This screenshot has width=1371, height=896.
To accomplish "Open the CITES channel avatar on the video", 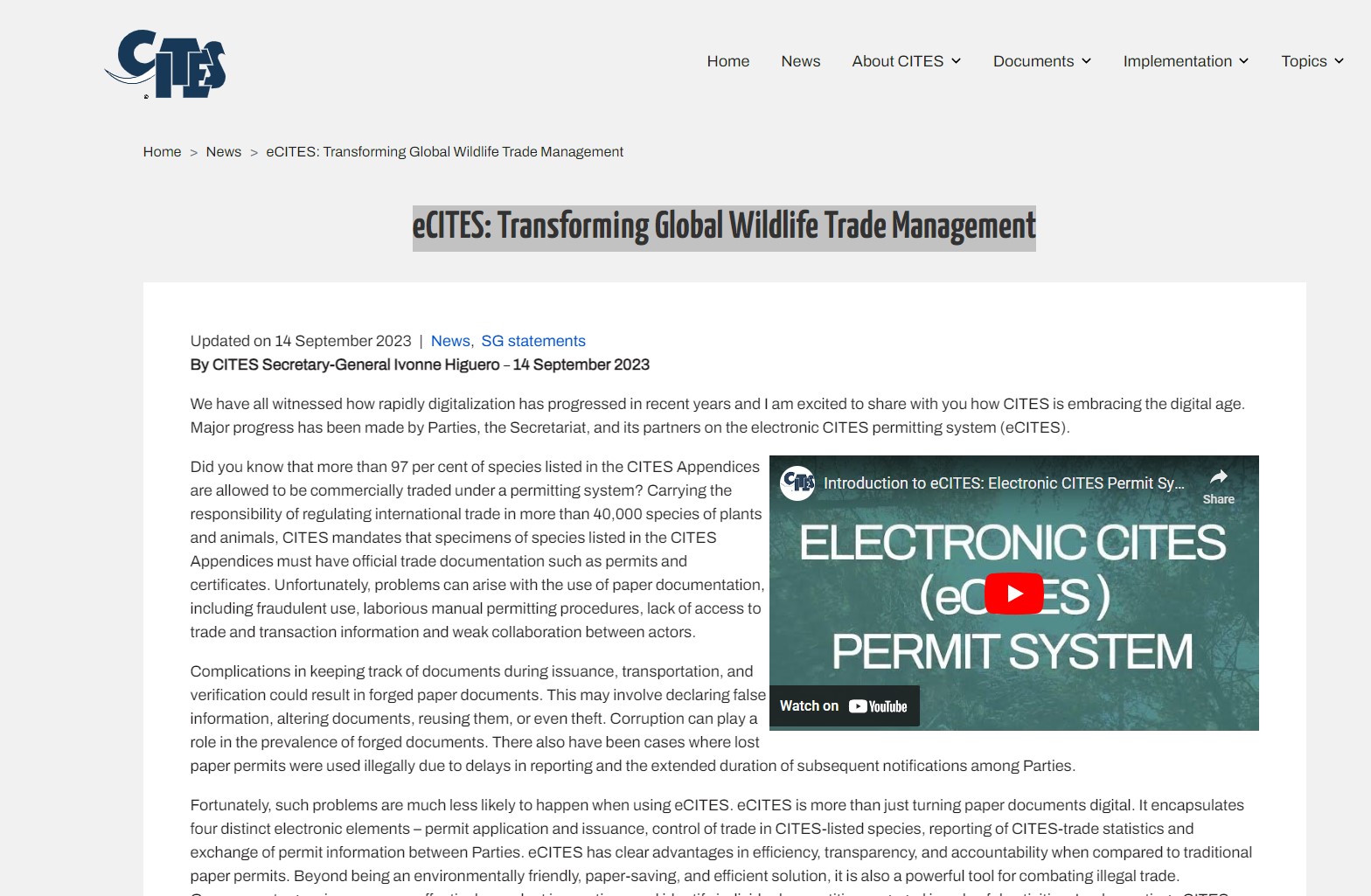I will point(797,483).
